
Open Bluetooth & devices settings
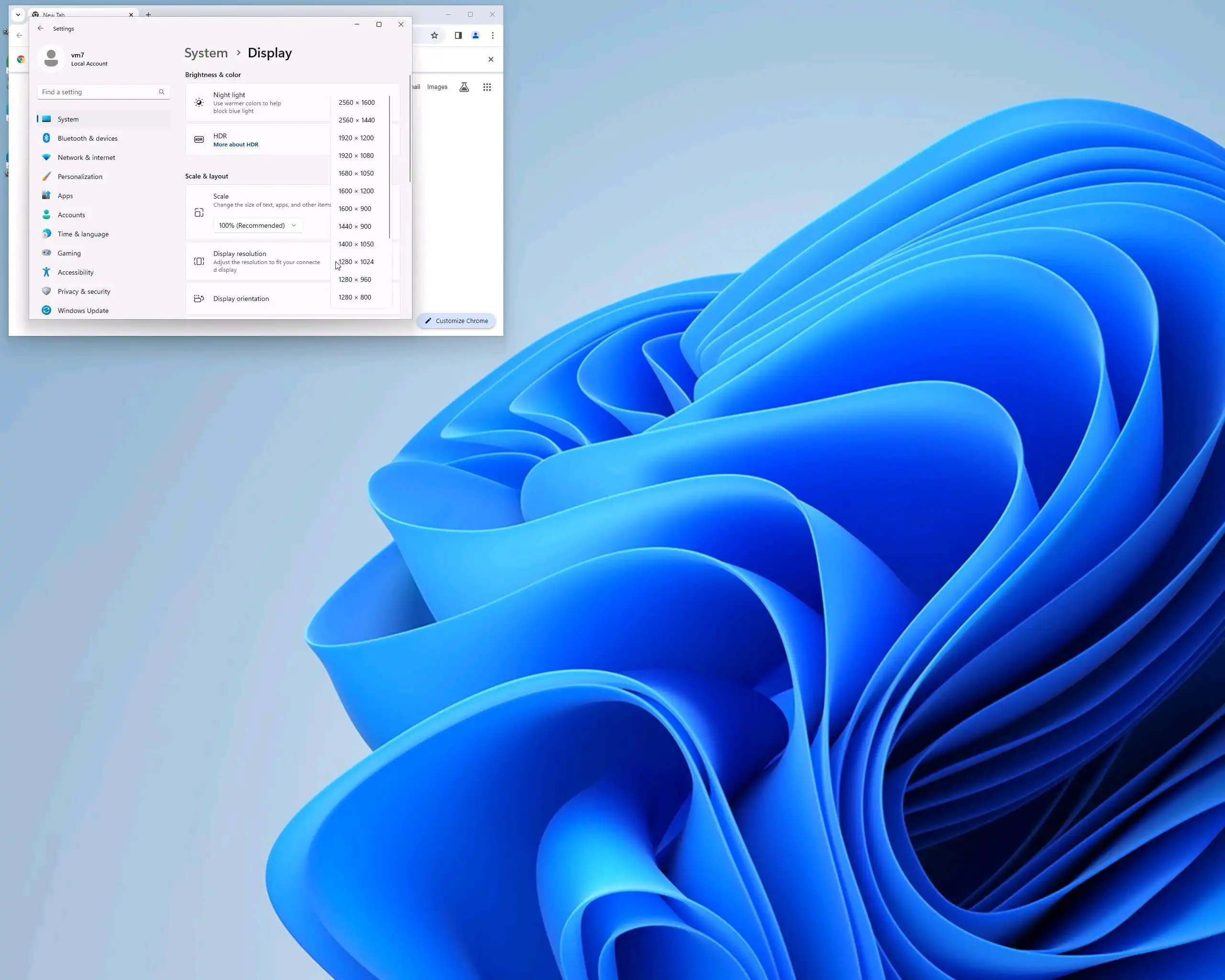tap(87, 138)
